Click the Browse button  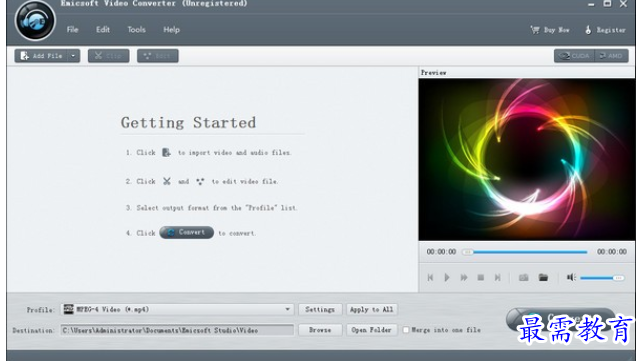(320, 330)
